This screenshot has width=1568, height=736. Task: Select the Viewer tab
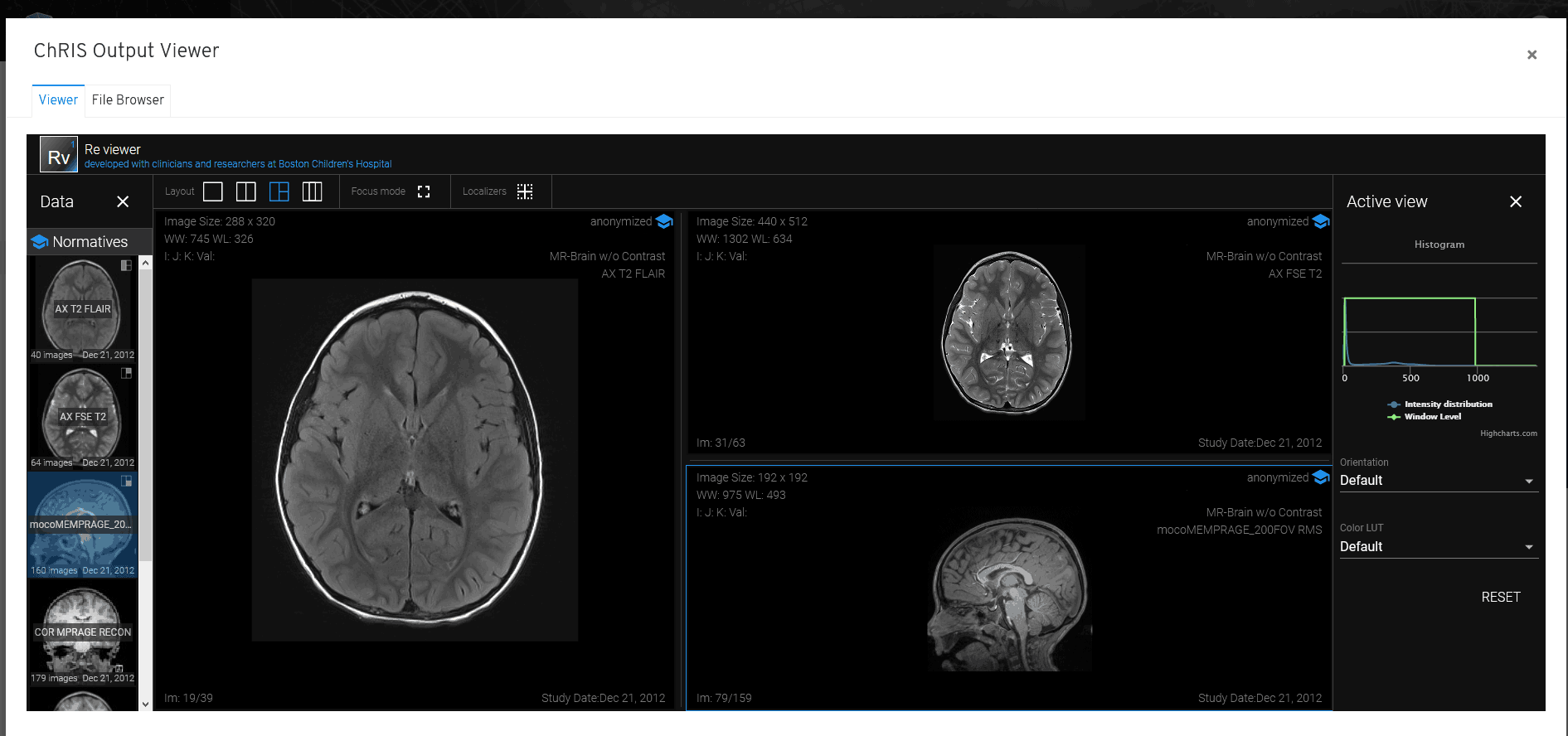click(x=58, y=100)
